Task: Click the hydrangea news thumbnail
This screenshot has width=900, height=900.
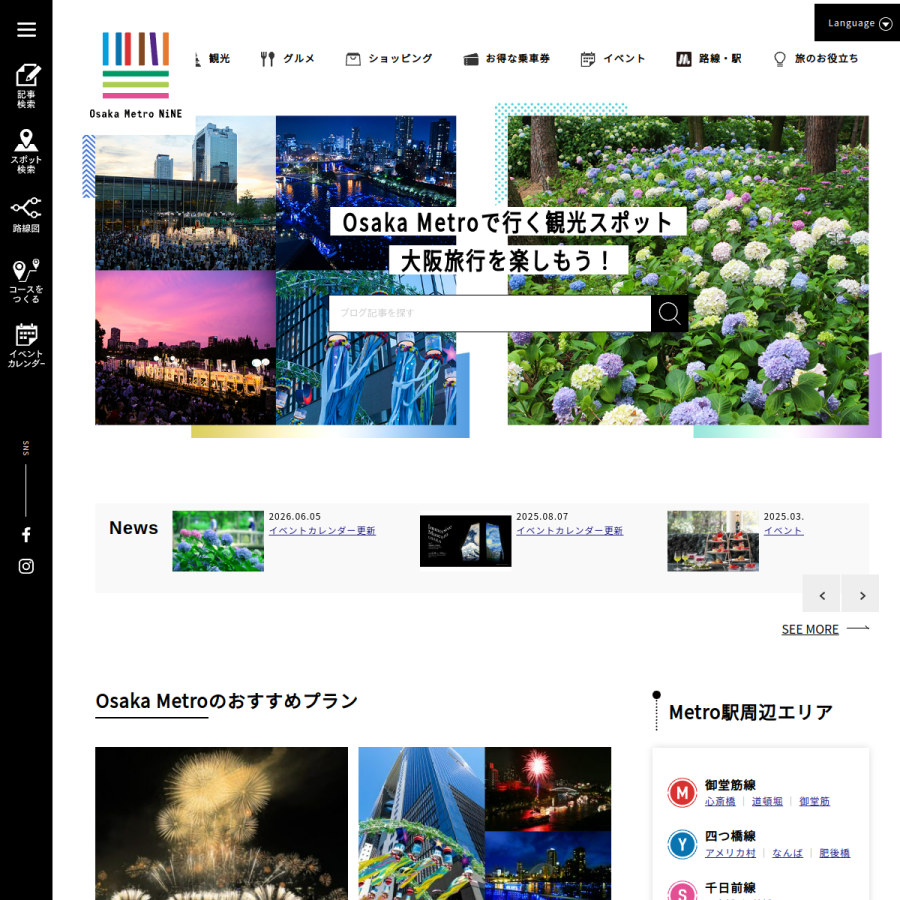Action: [218, 541]
